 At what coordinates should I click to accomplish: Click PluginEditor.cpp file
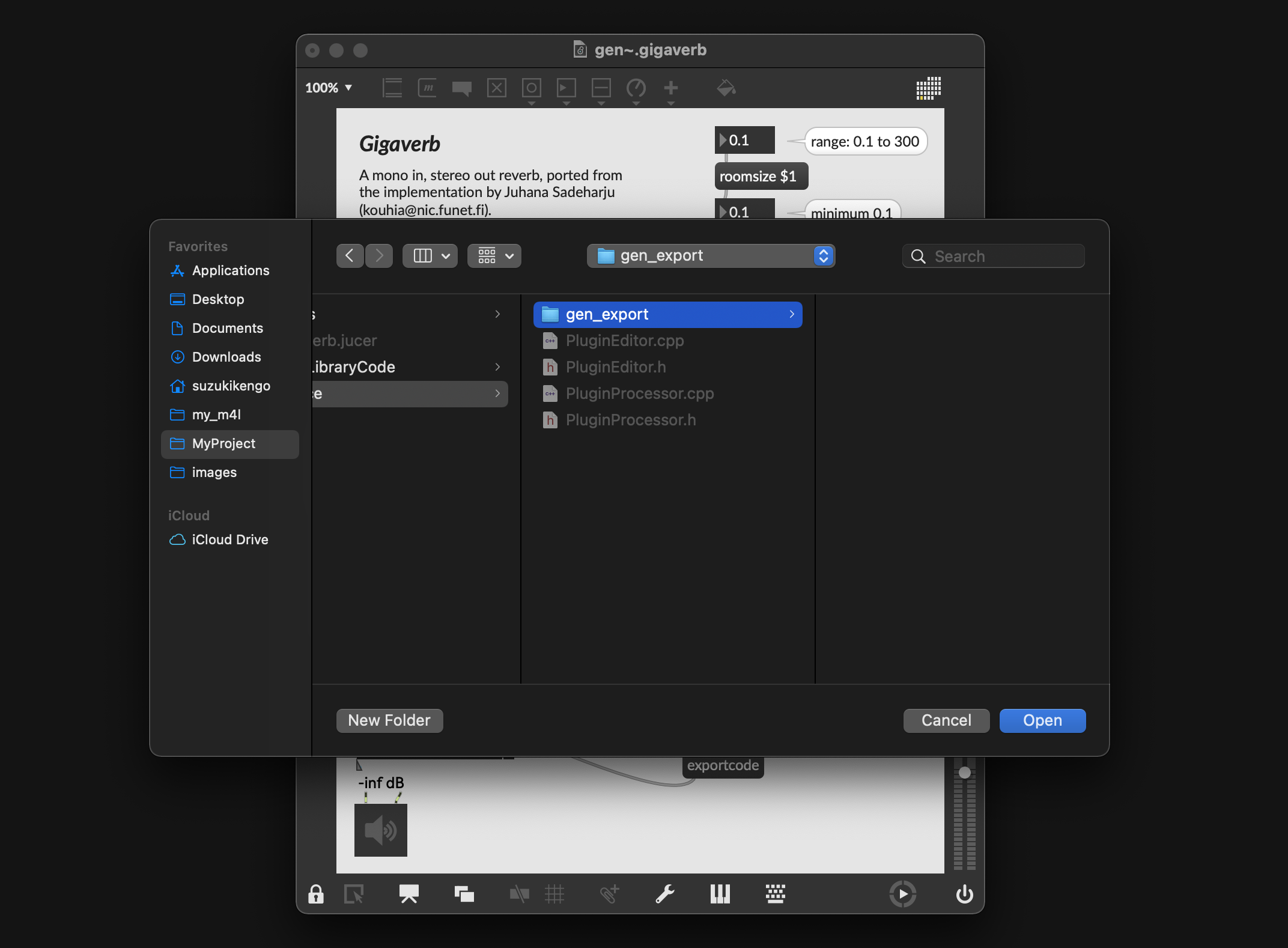pos(667,341)
